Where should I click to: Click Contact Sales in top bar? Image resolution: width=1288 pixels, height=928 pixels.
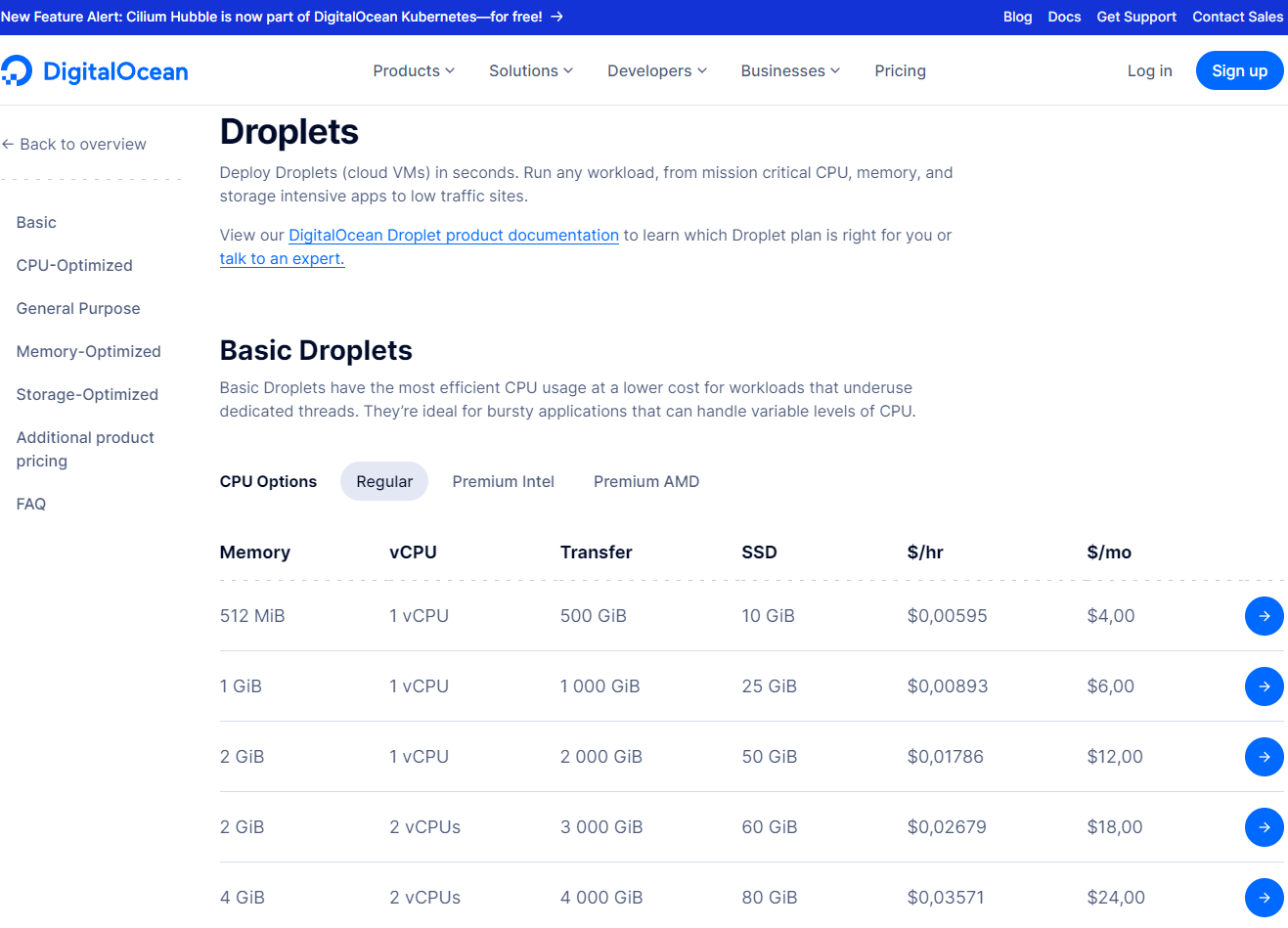(x=1237, y=17)
